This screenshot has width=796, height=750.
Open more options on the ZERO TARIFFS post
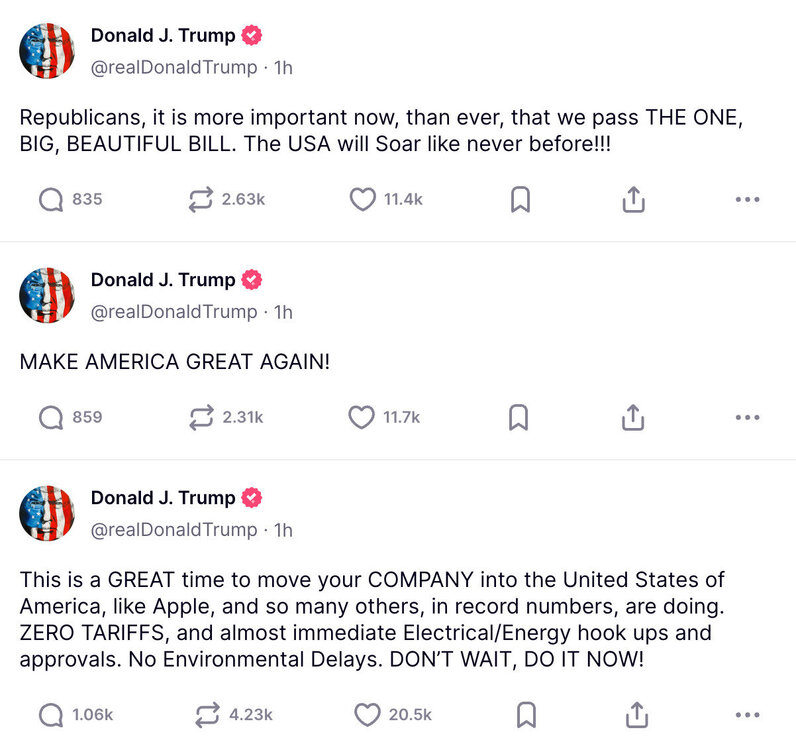coord(747,714)
